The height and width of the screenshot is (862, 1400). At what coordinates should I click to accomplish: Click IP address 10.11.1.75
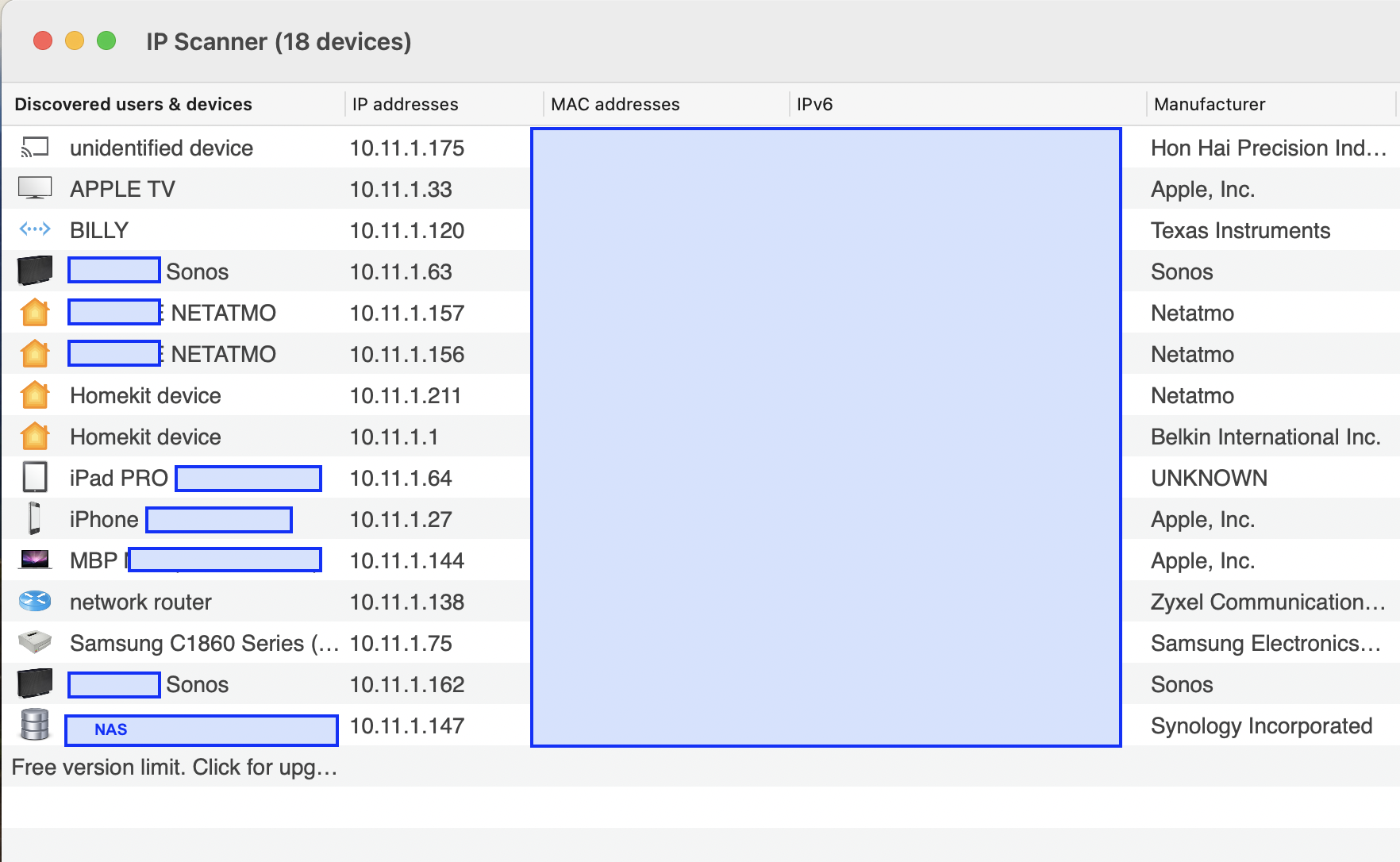[401, 643]
